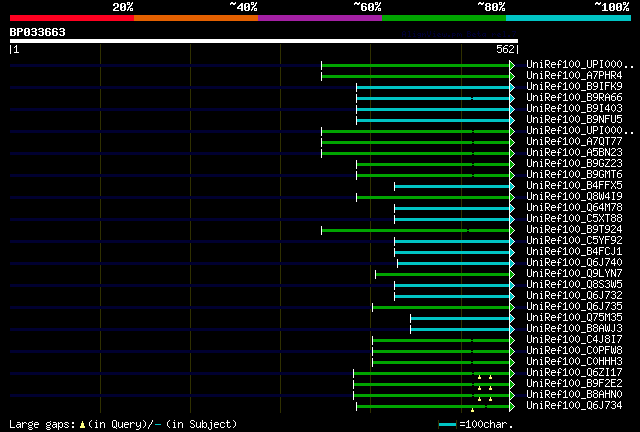Select the UniRef100_C5YF92 label
Viewport: 640px width, 432px height.
574,241
